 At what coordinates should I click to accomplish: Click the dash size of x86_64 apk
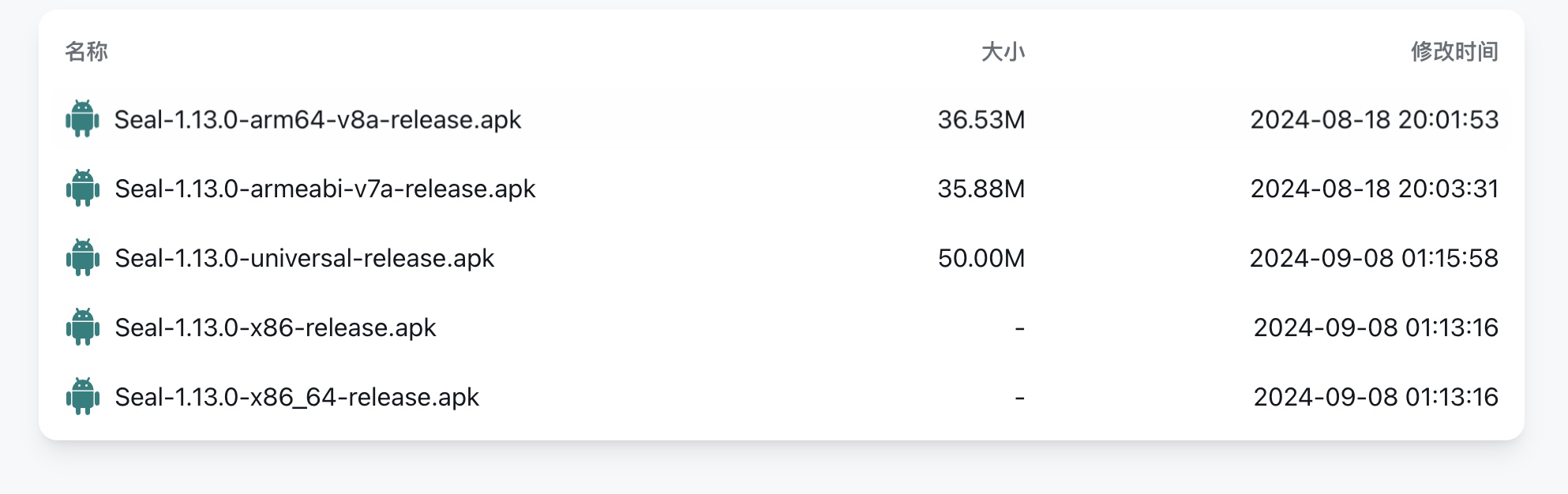1019,398
